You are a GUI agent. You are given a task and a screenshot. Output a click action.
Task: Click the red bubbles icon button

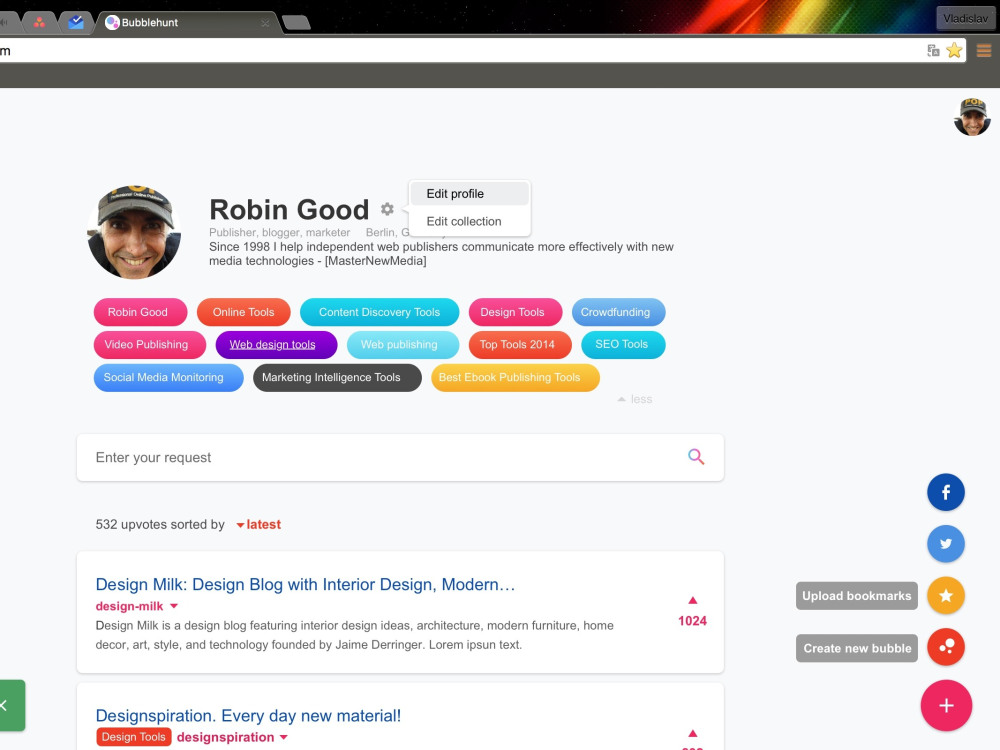pyautogui.click(x=946, y=647)
